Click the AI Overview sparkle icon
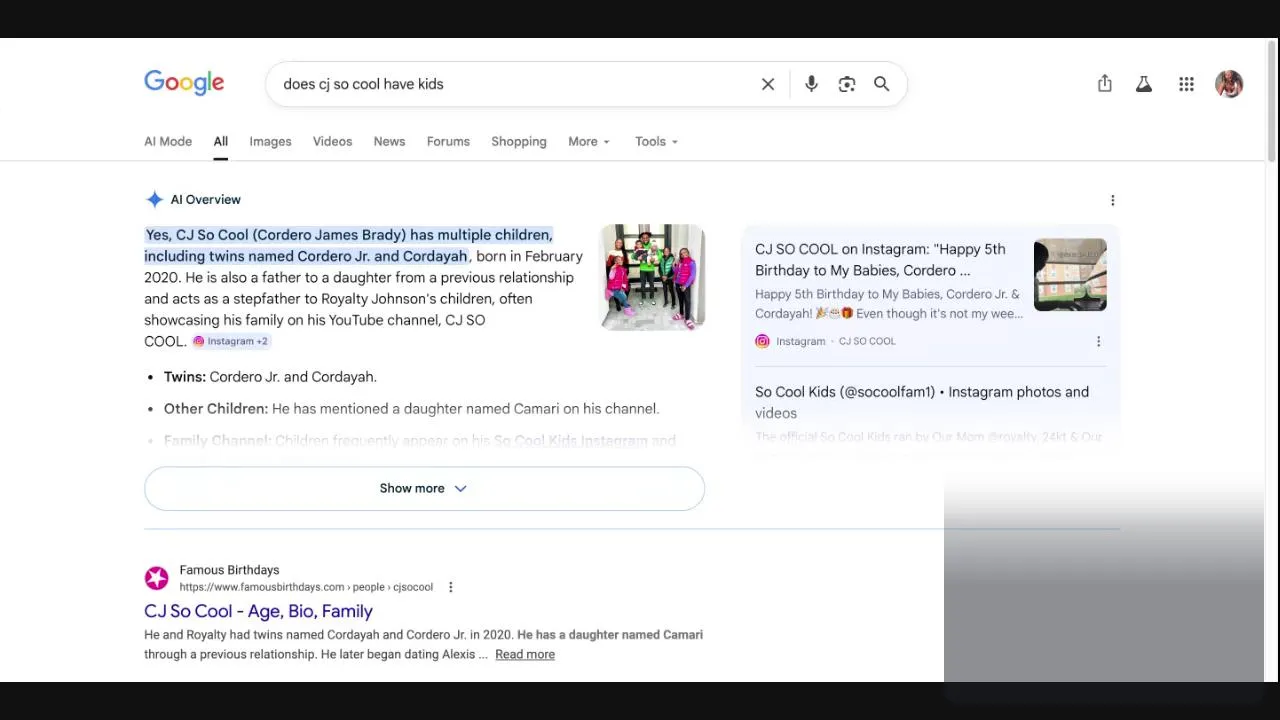This screenshot has width=1280, height=720. [x=154, y=200]
